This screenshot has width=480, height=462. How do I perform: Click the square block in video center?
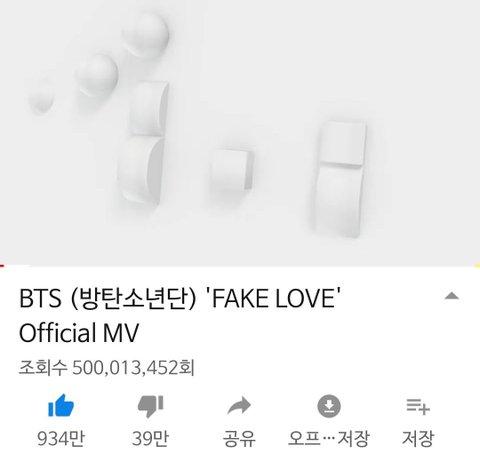coord(232,172)
